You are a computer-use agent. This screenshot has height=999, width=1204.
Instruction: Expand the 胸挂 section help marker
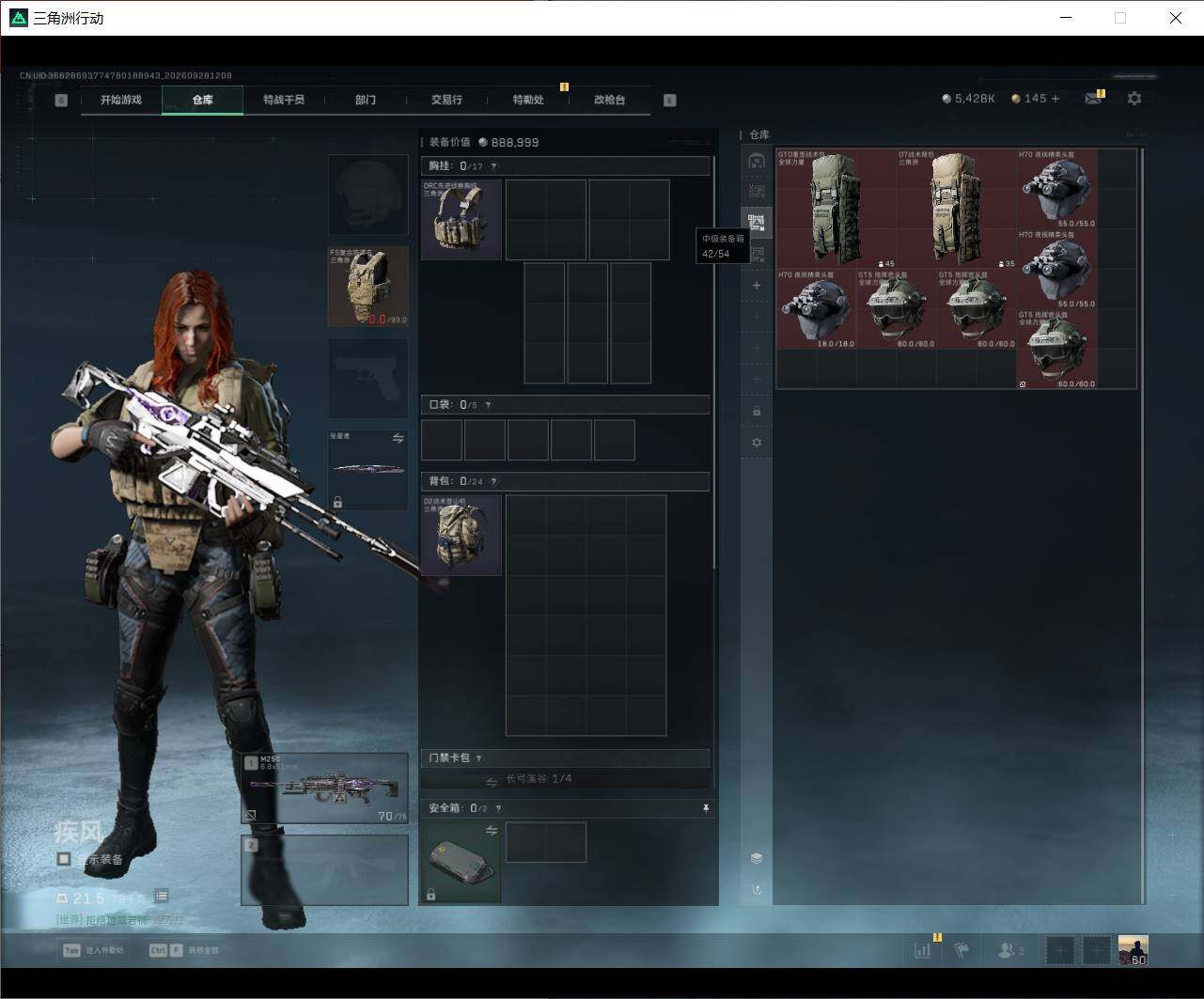(493, 166)
